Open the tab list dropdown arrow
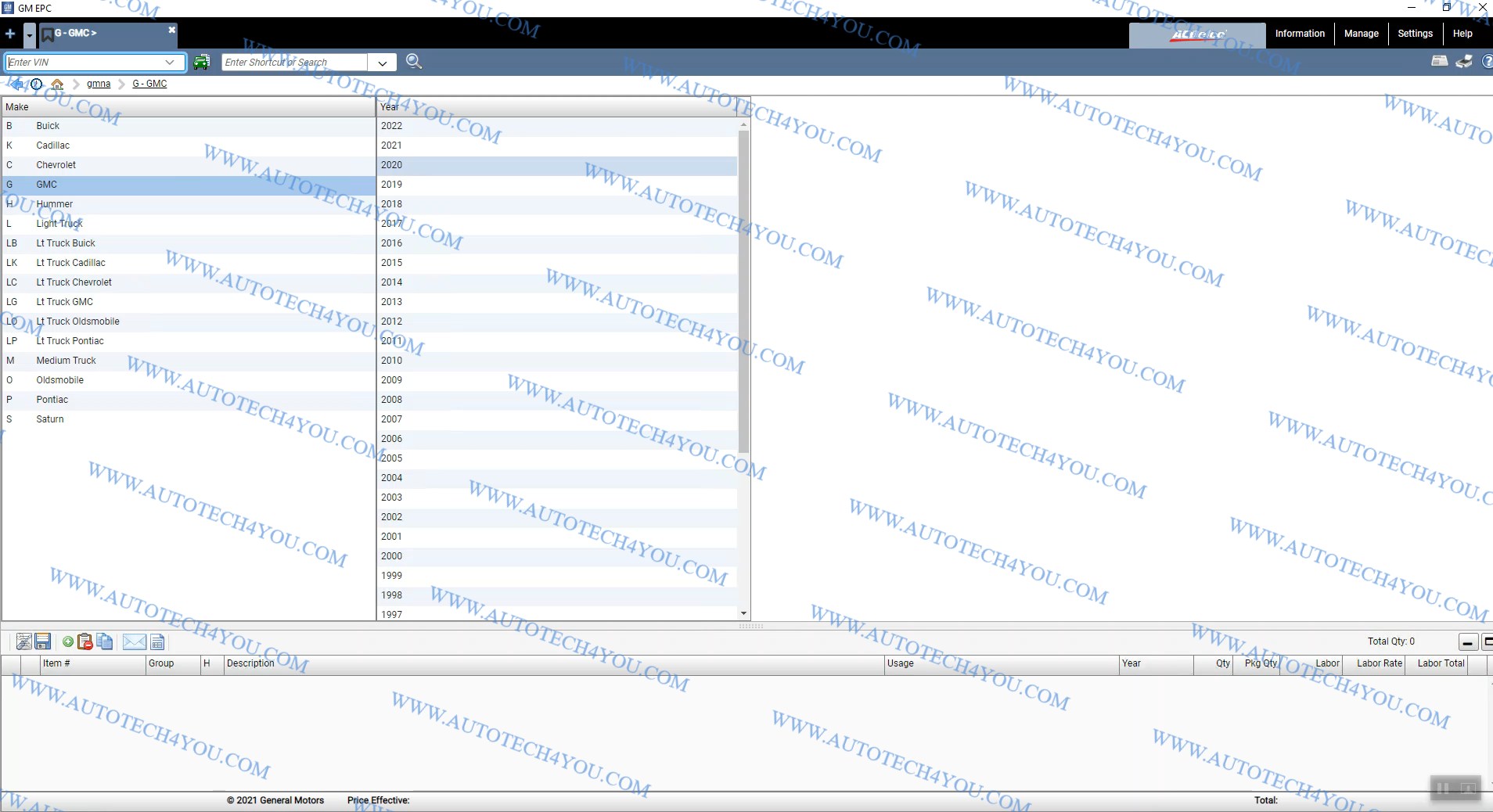The image size is (1493, 812). [x=29, y=34]
